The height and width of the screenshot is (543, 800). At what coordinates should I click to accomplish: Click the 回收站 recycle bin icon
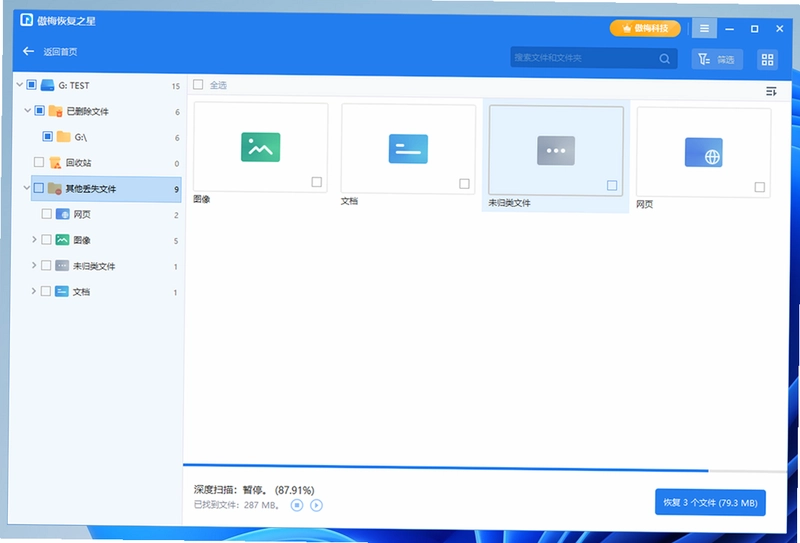pyautogui.click(x=55, y=163)
